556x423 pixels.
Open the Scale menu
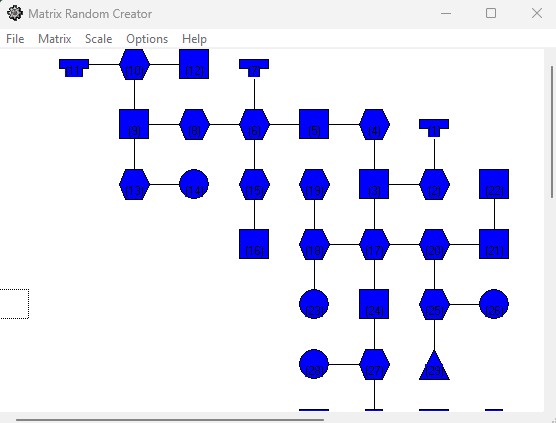tap(99, 39)
